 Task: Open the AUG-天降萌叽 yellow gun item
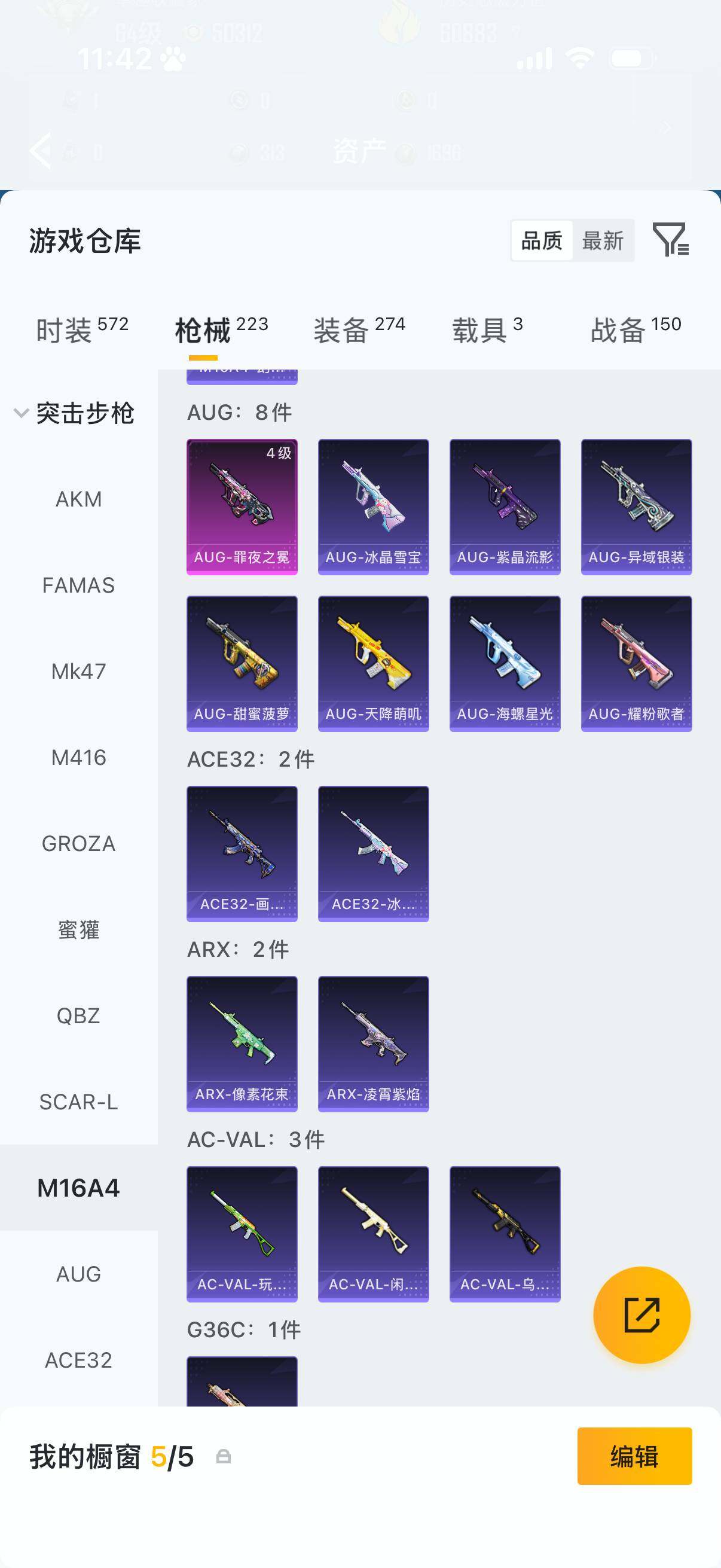pyautogui.click(x=374, y=663)
